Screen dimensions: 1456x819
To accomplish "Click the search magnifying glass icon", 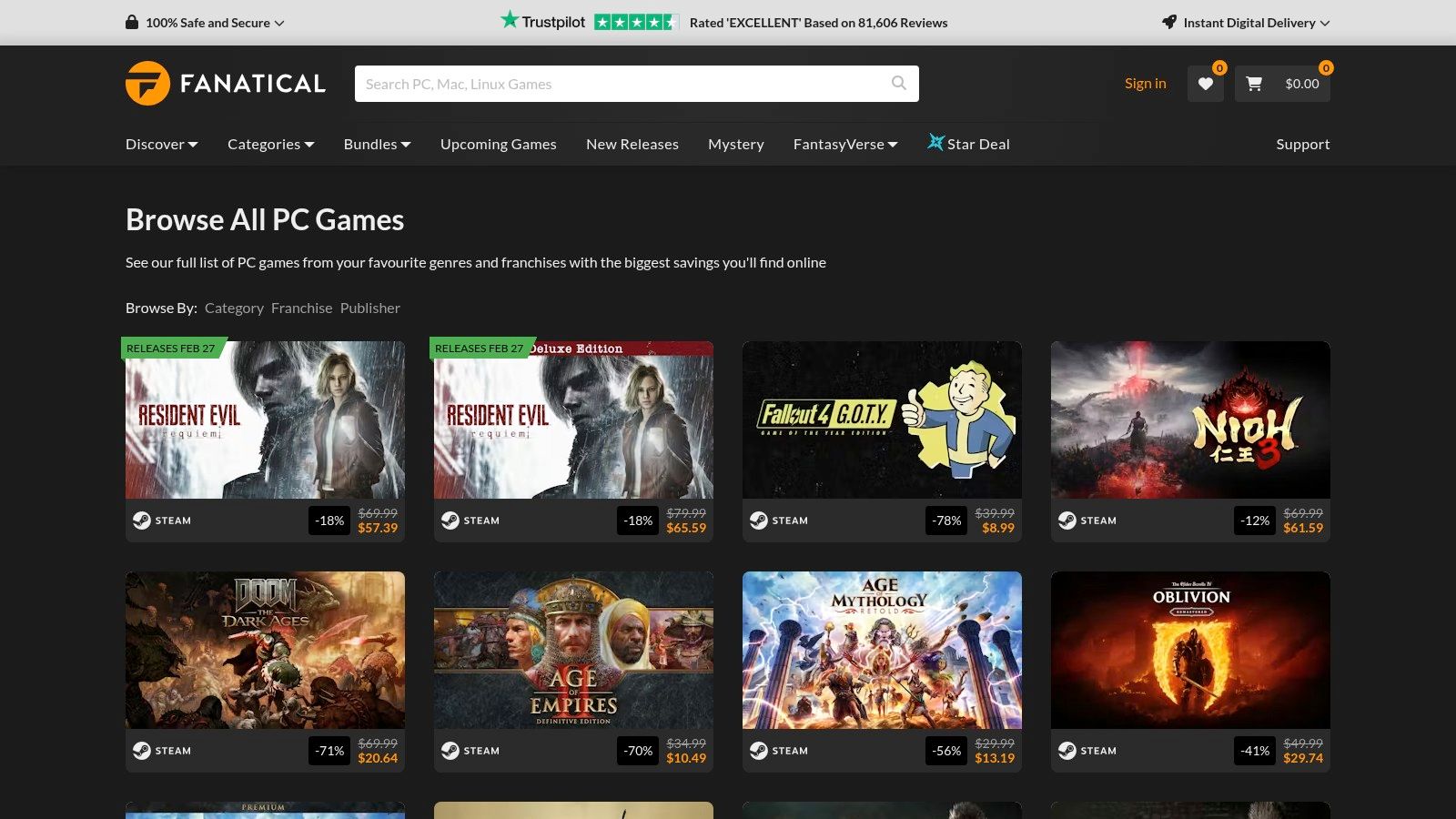I will 898,83.
